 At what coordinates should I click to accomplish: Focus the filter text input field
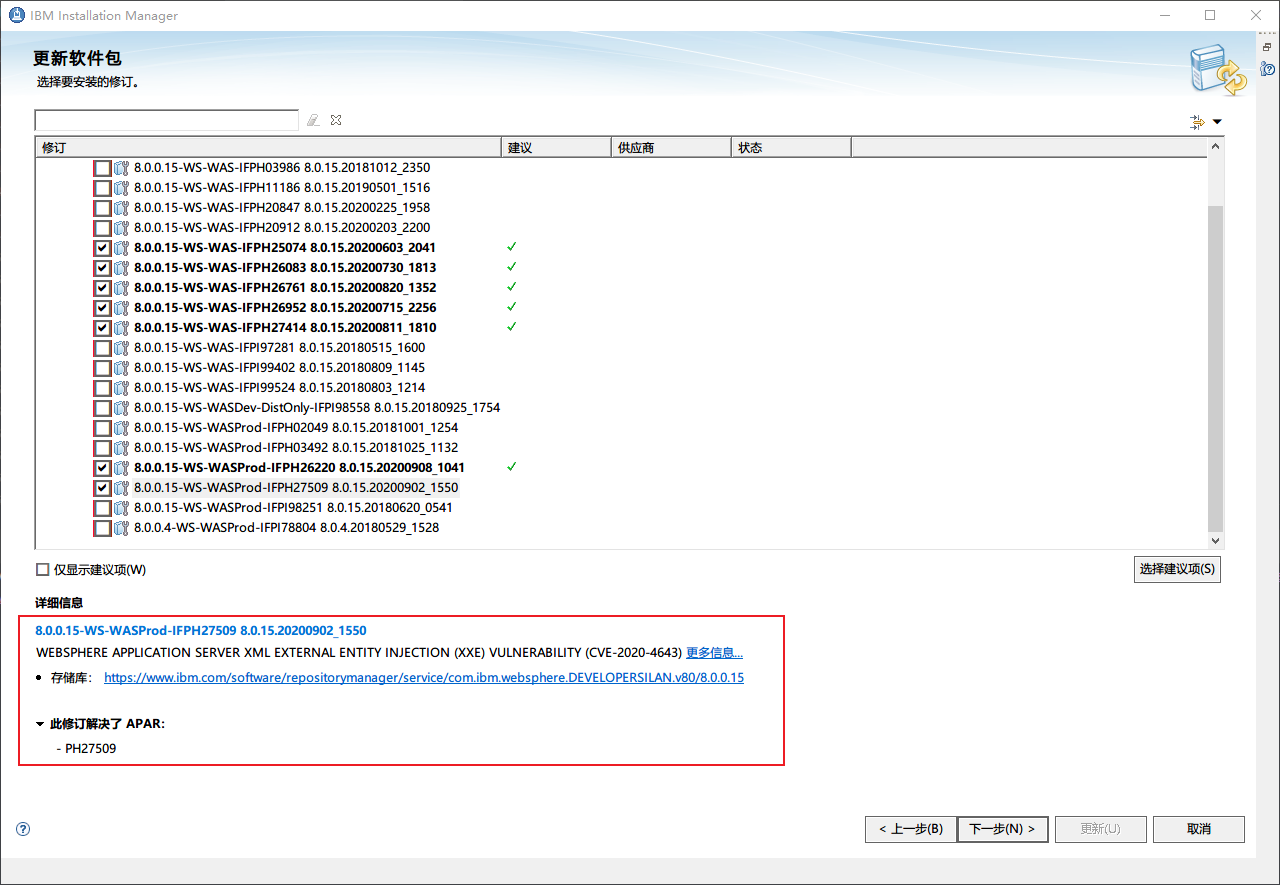click(166, 120)
